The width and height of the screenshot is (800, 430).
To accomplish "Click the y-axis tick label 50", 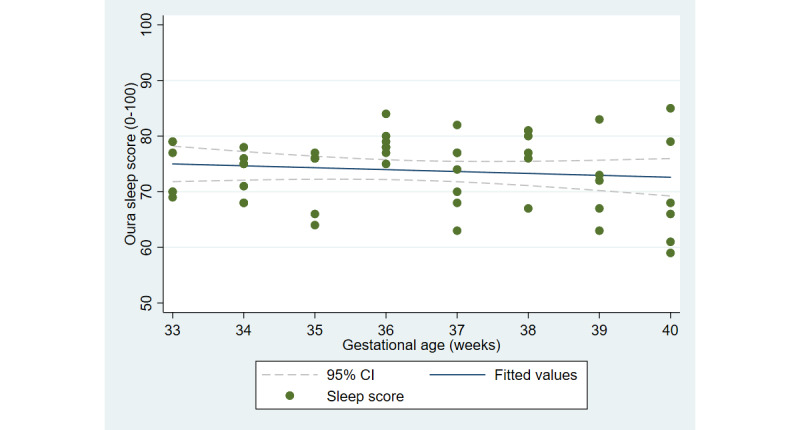I will pyautogui.click(x=146, y=302).
